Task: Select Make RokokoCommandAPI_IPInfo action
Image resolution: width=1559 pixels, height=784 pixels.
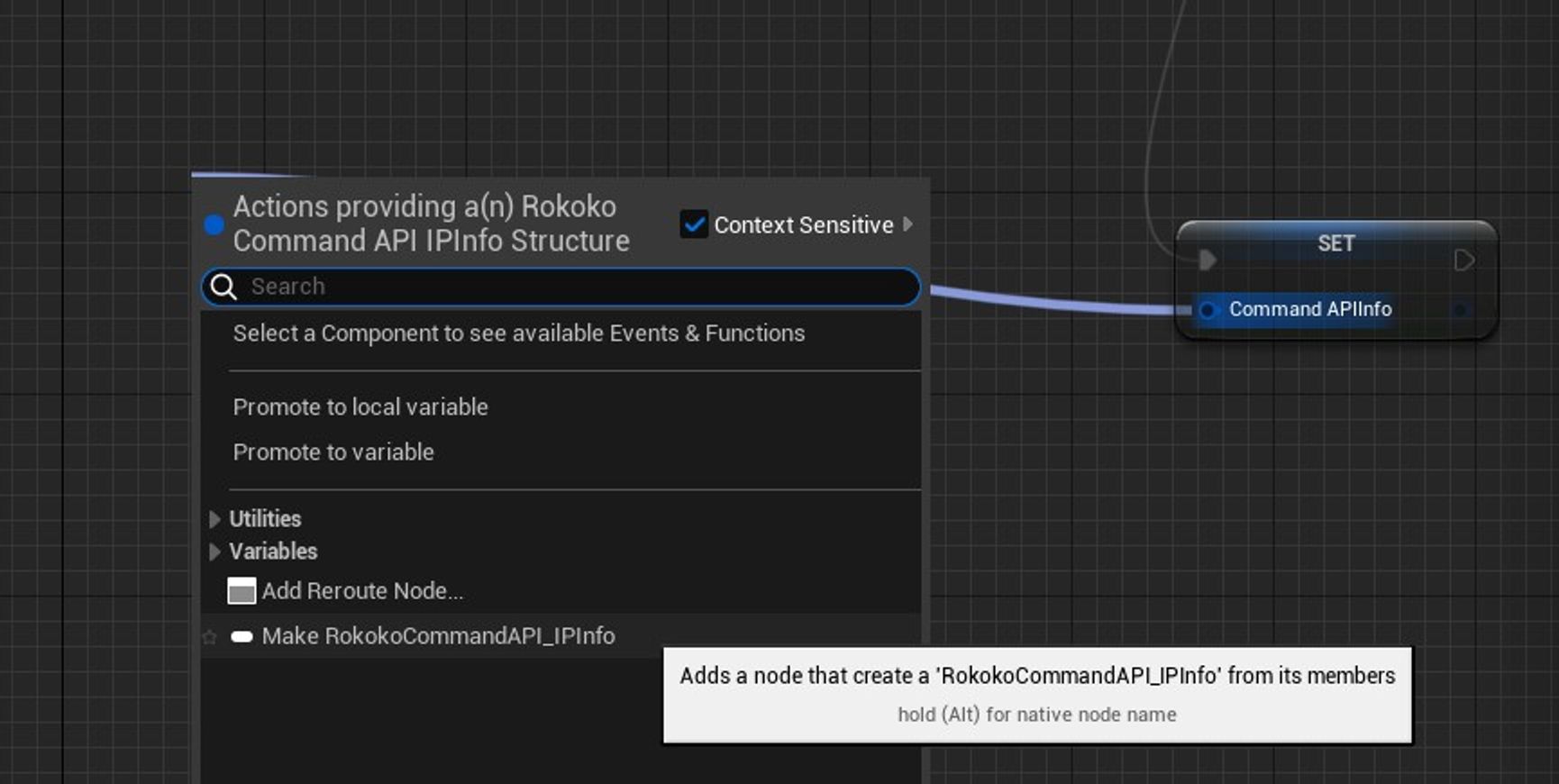Action: (x=561, y=636)
